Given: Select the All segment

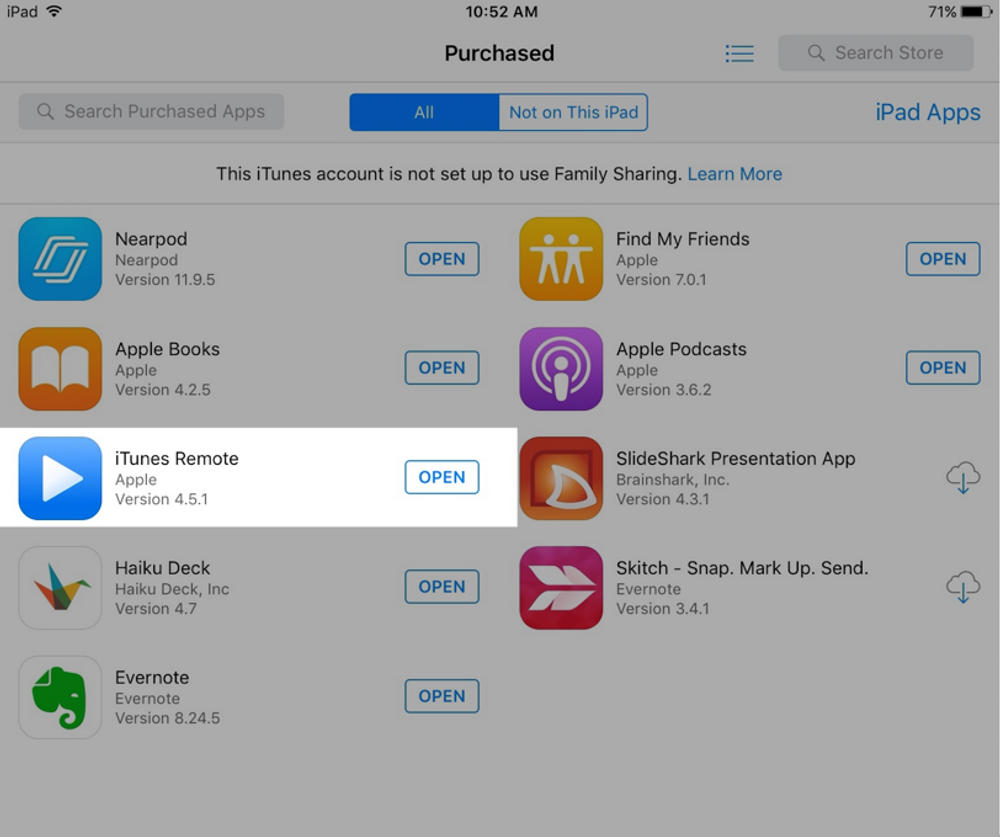Looking at the screenshot, I should 424,112.
